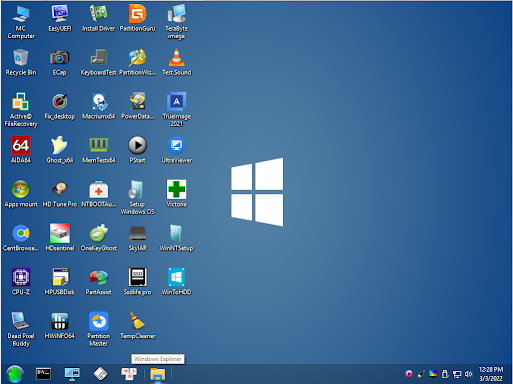Open KeyboardTest utility
Image resolution: width=513 pixels, height=384 pixels.
coord(98,62)
